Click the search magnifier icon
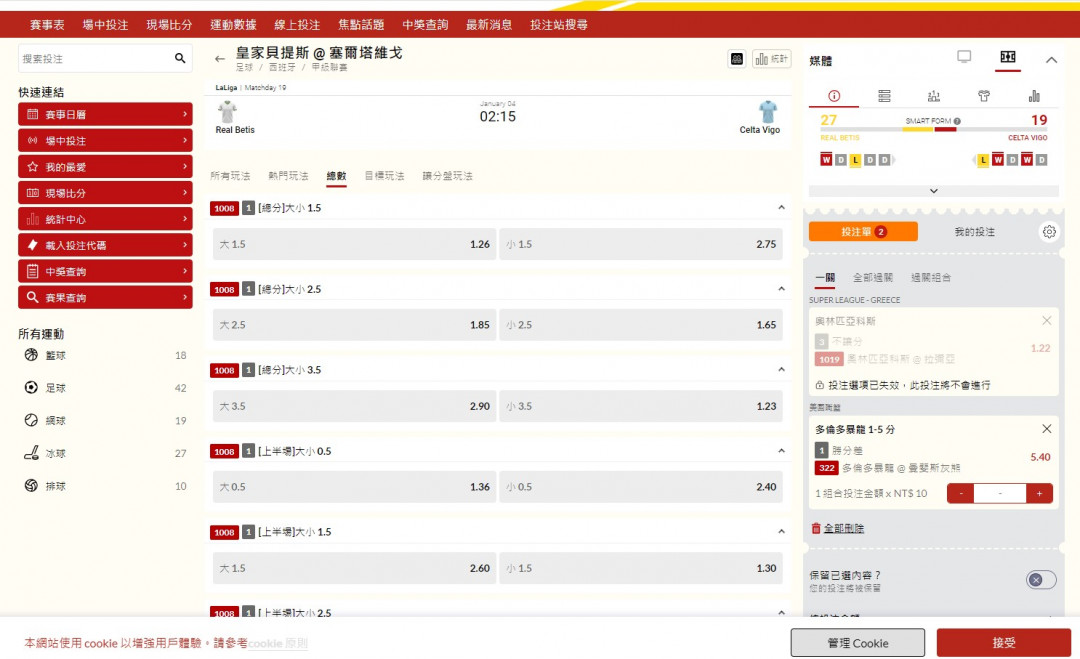1080x659 pixels. click(x=180, y=59)
